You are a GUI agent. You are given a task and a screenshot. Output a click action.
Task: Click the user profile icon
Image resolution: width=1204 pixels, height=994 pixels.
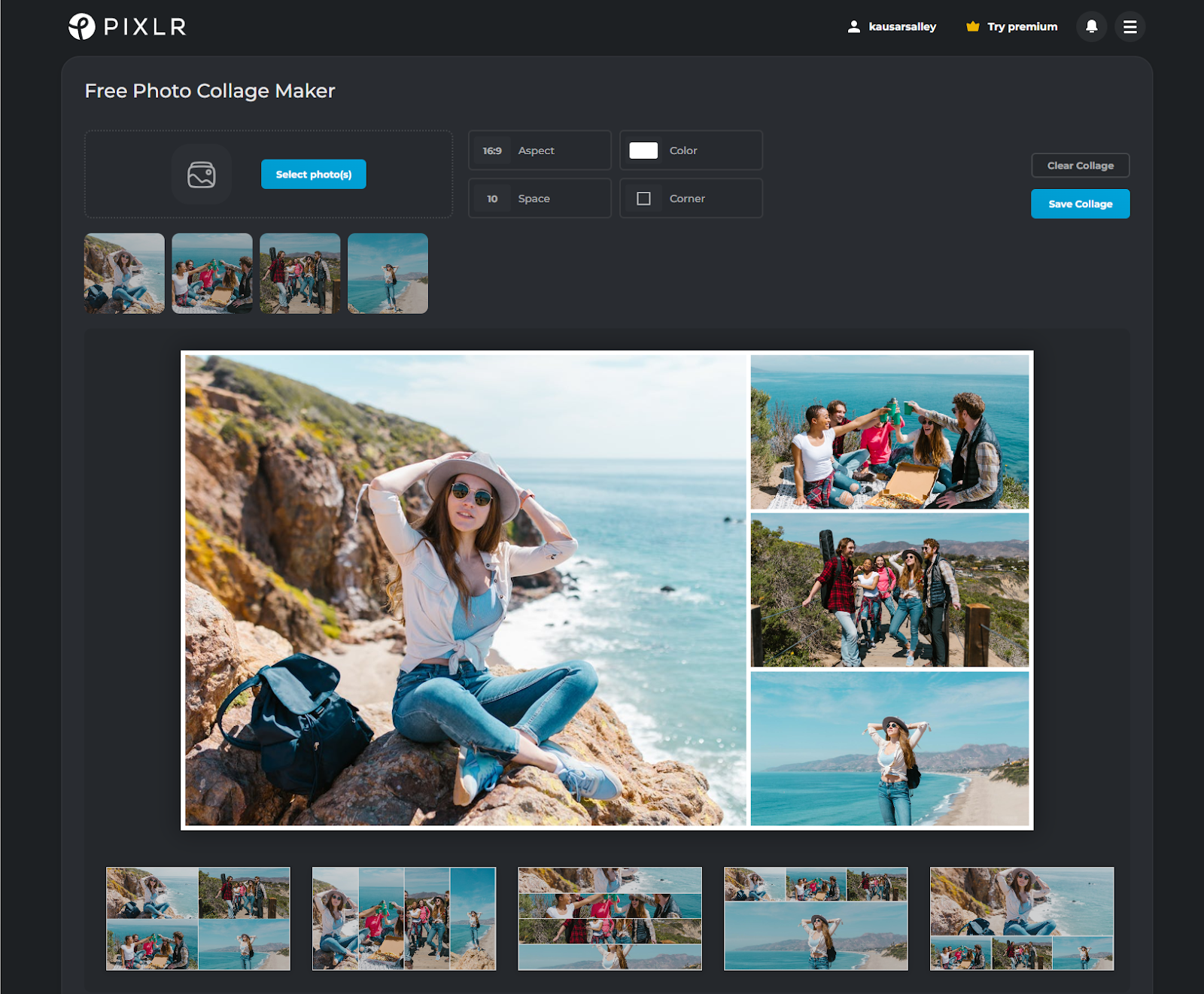[853, 26]
